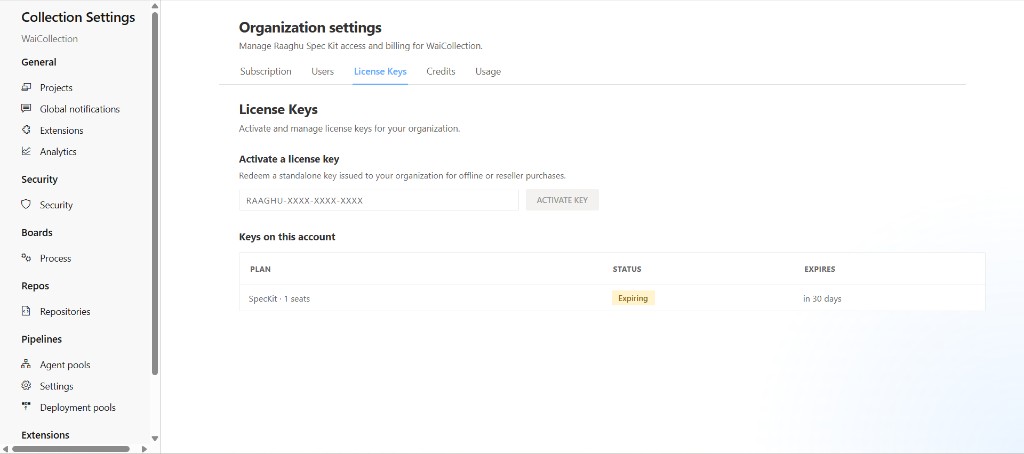Click the Activate Key button
Viewport: 1024px width, 454px height.
(562, 200)
